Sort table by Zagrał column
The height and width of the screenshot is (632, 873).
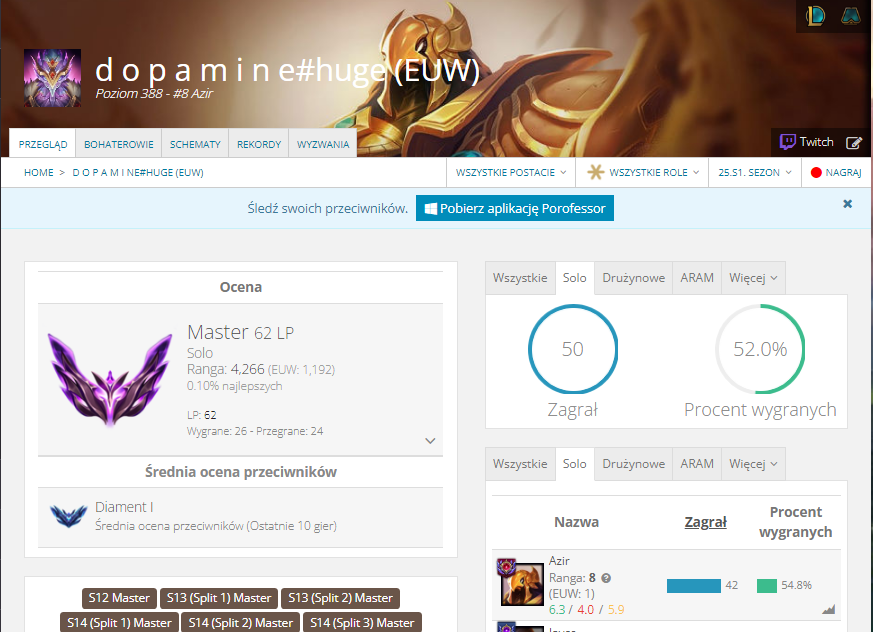pos(705,522)
